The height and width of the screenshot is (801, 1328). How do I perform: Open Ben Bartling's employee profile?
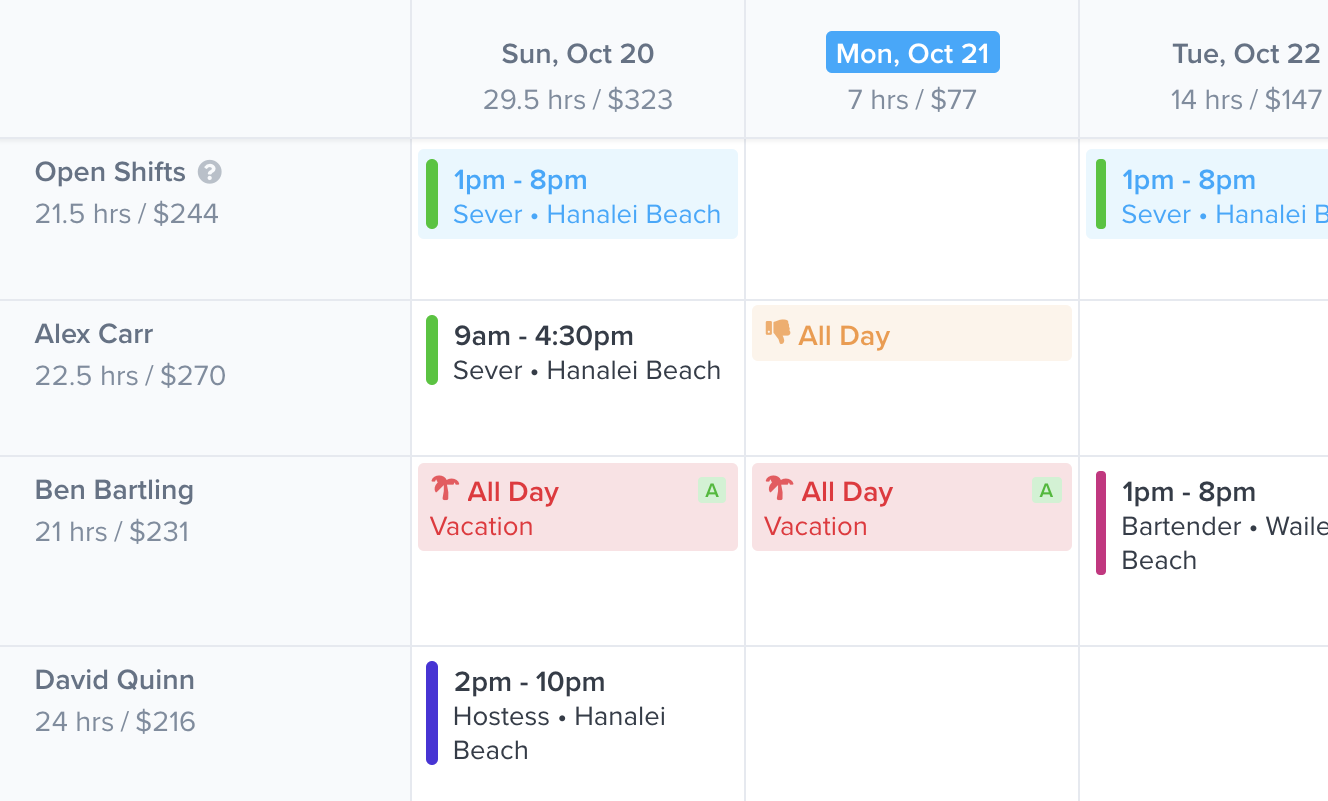[114, 490]
